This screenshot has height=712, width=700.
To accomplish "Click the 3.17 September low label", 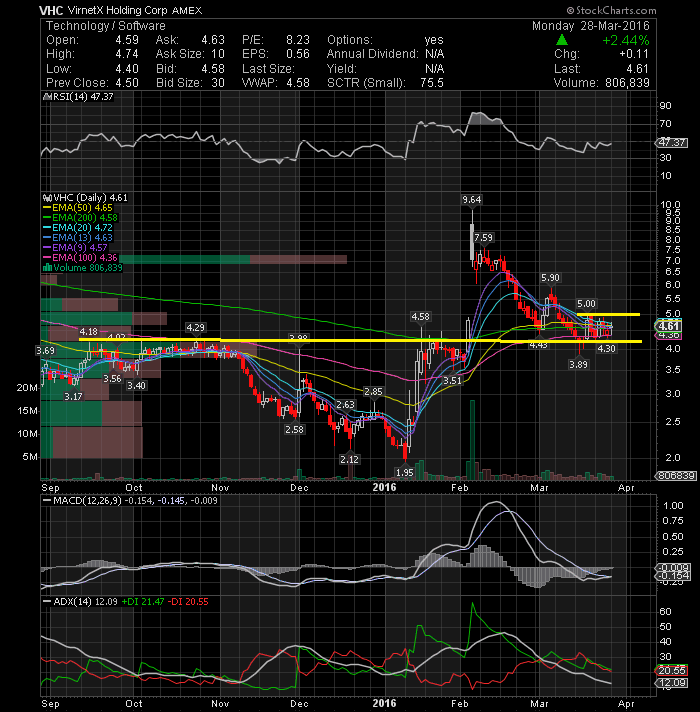I will (73, 396).
